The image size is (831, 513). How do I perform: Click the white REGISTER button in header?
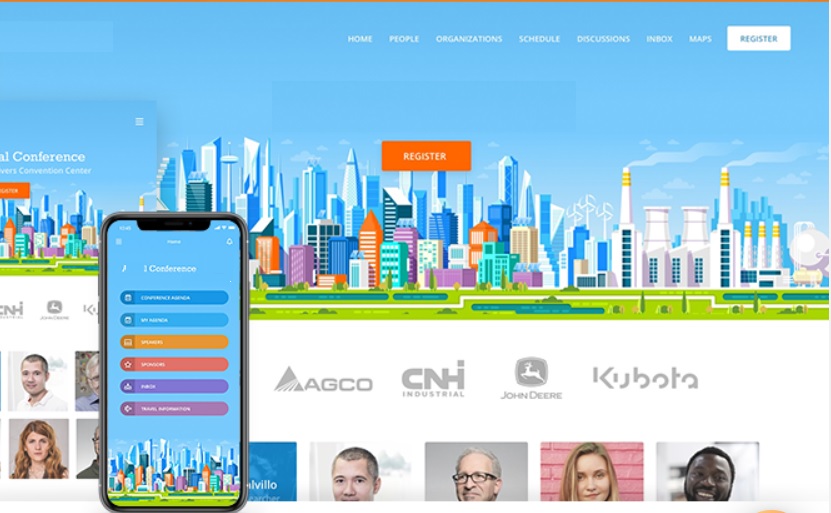coord(758,38)
